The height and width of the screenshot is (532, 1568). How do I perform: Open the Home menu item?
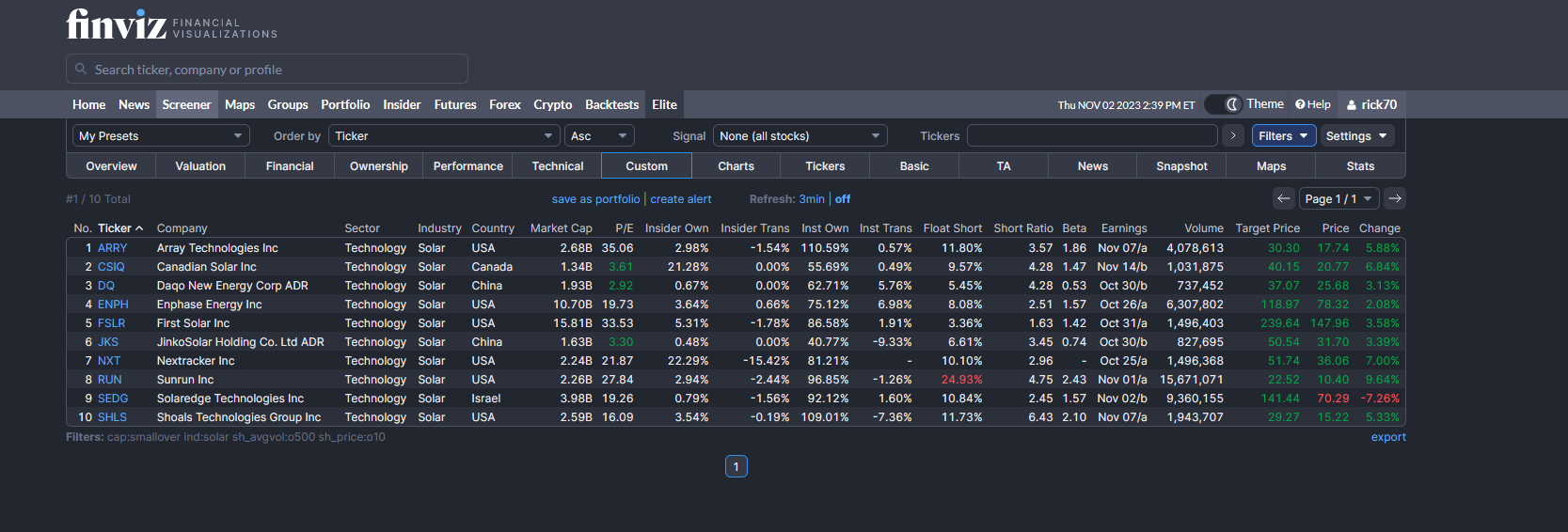(x=89, y=104)
